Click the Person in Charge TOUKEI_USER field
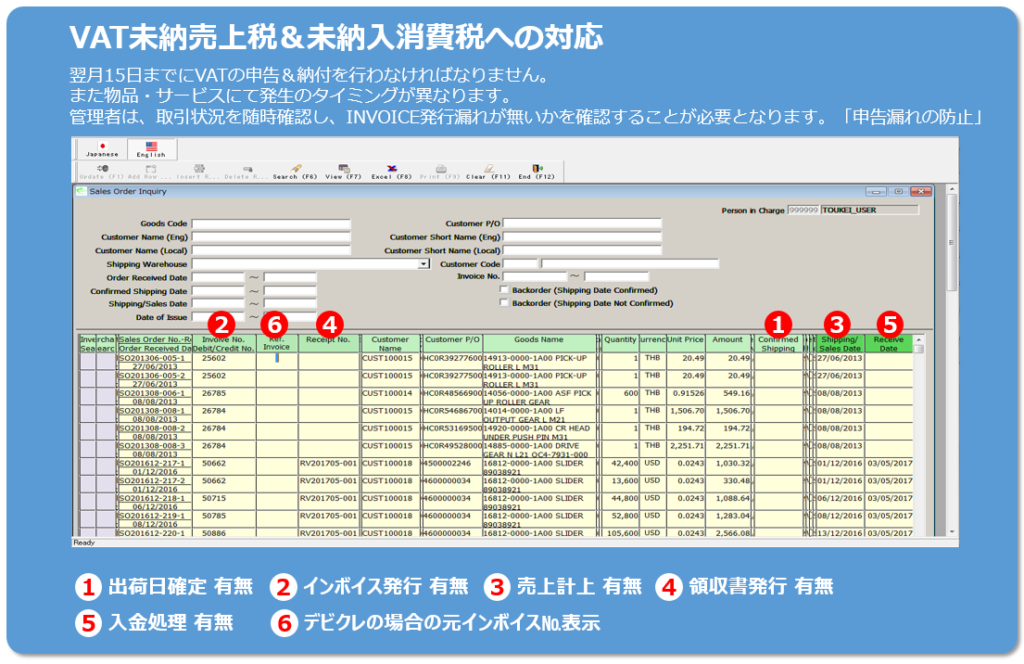This screenshot has width=1024, height=664. pyautogui.click(x=869, y=210)
